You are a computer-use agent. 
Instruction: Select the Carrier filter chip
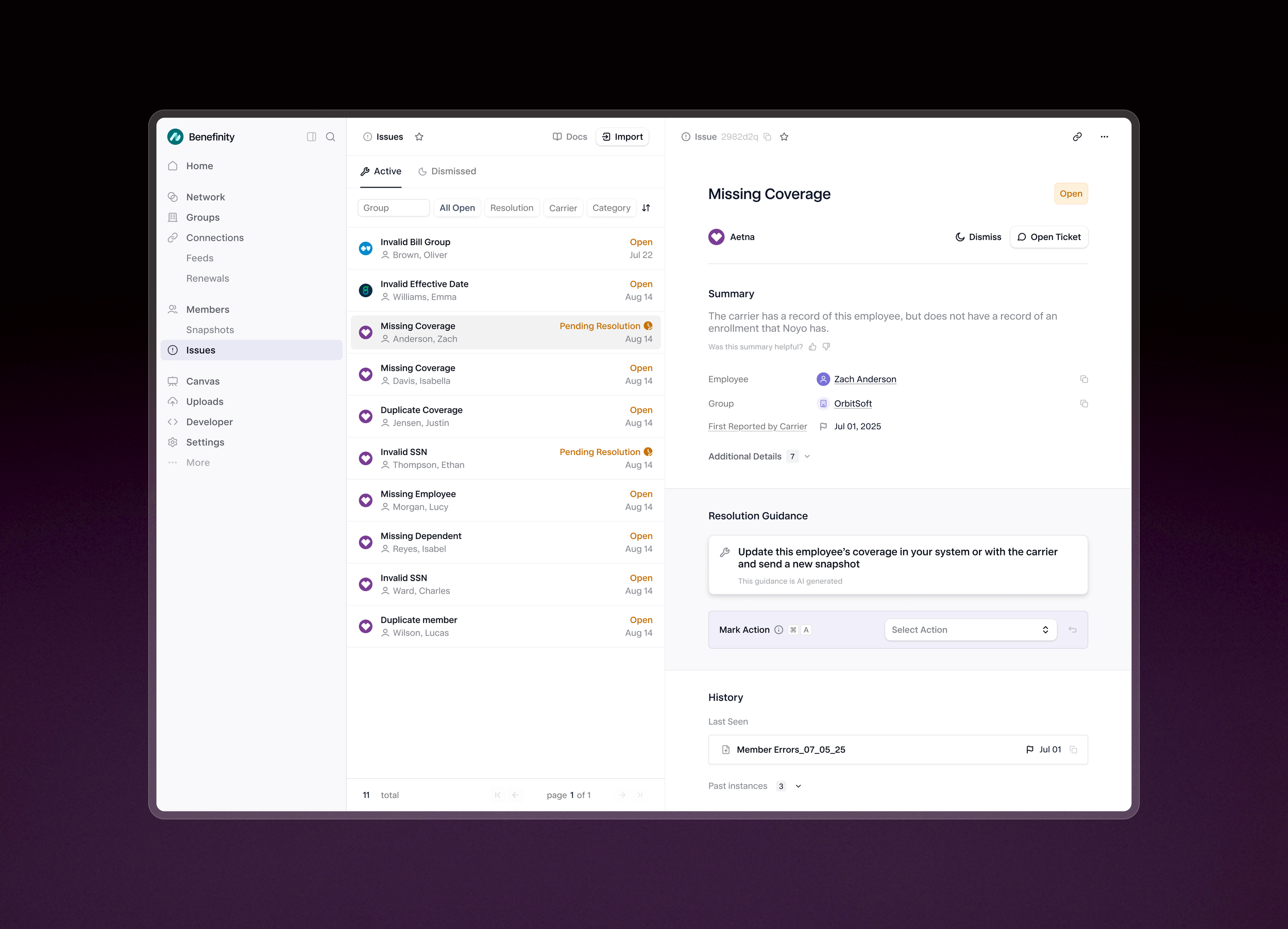(x=562, y=208)
